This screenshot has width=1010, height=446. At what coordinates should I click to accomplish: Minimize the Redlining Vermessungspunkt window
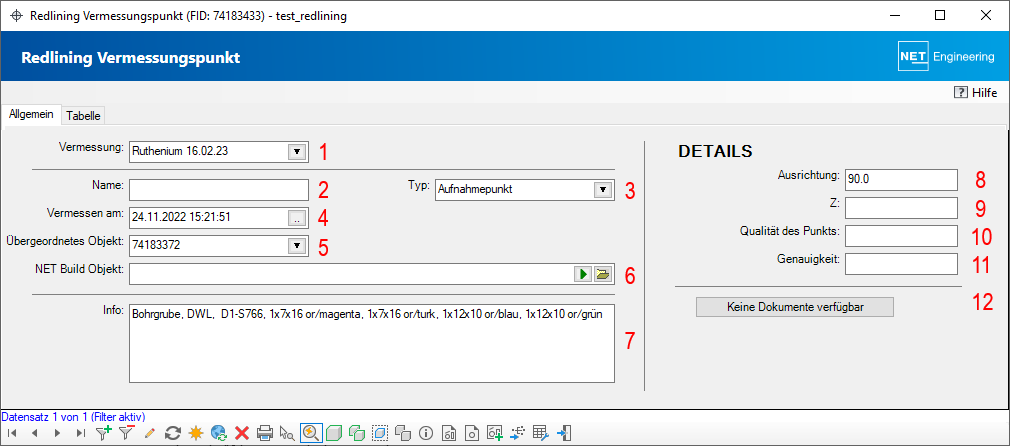click(x=894, y=15)
